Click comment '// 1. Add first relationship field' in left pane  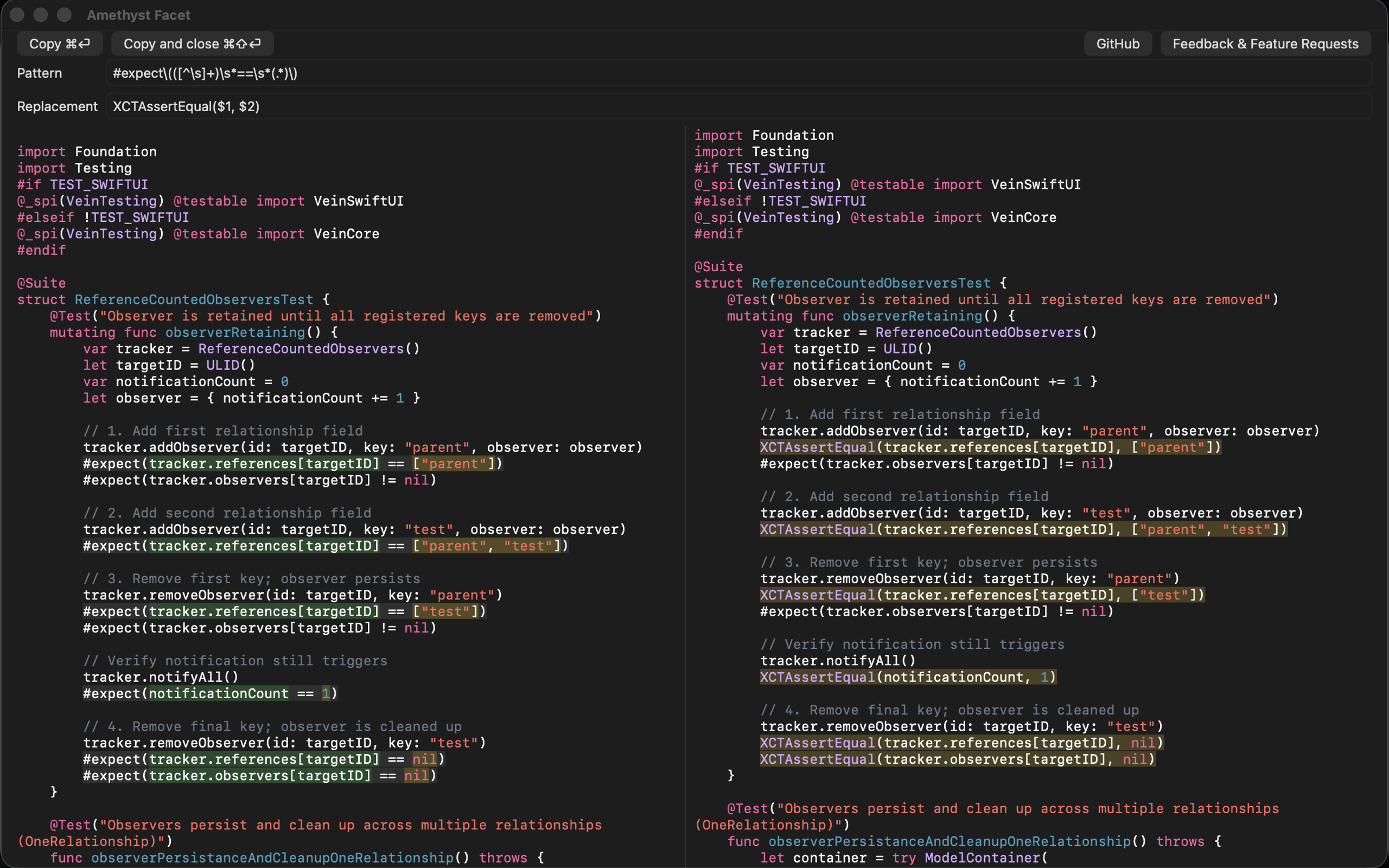click(x=222, y=431)
